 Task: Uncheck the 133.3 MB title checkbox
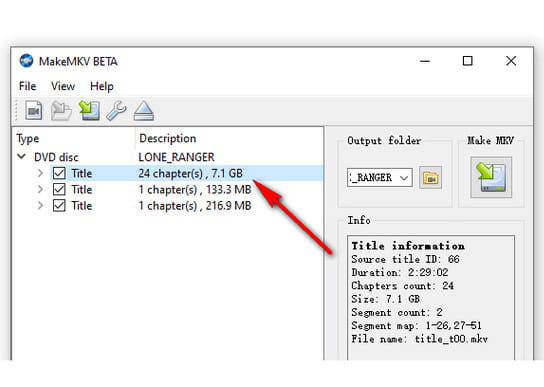pos(59,189)
